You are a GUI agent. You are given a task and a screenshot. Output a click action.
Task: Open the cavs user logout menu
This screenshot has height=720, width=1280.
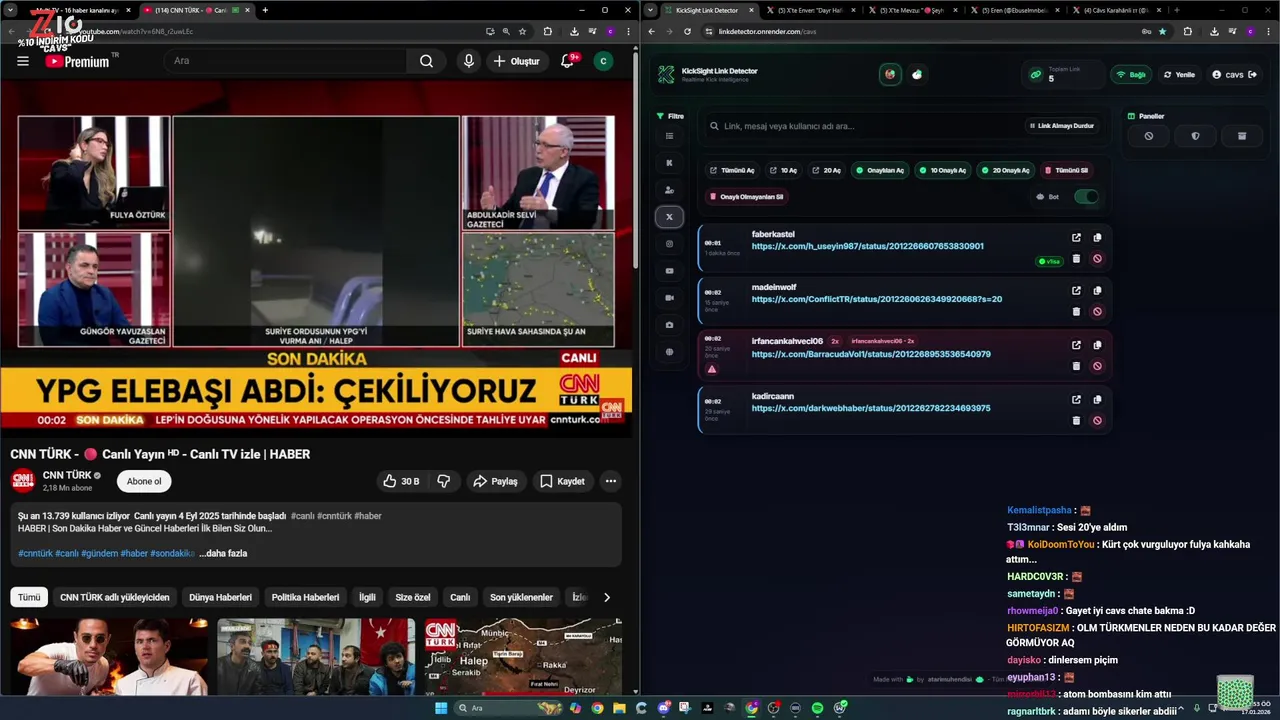[x=1233, y=75]
